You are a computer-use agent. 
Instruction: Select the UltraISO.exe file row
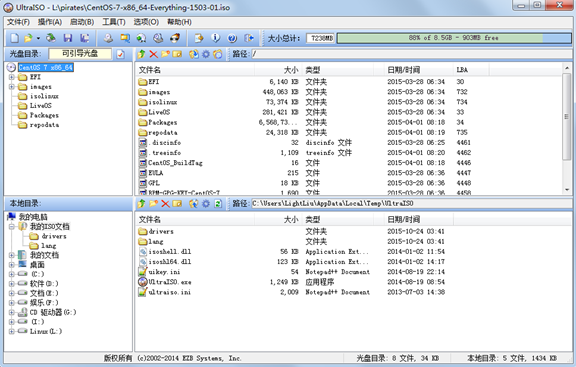coord(292,282)
